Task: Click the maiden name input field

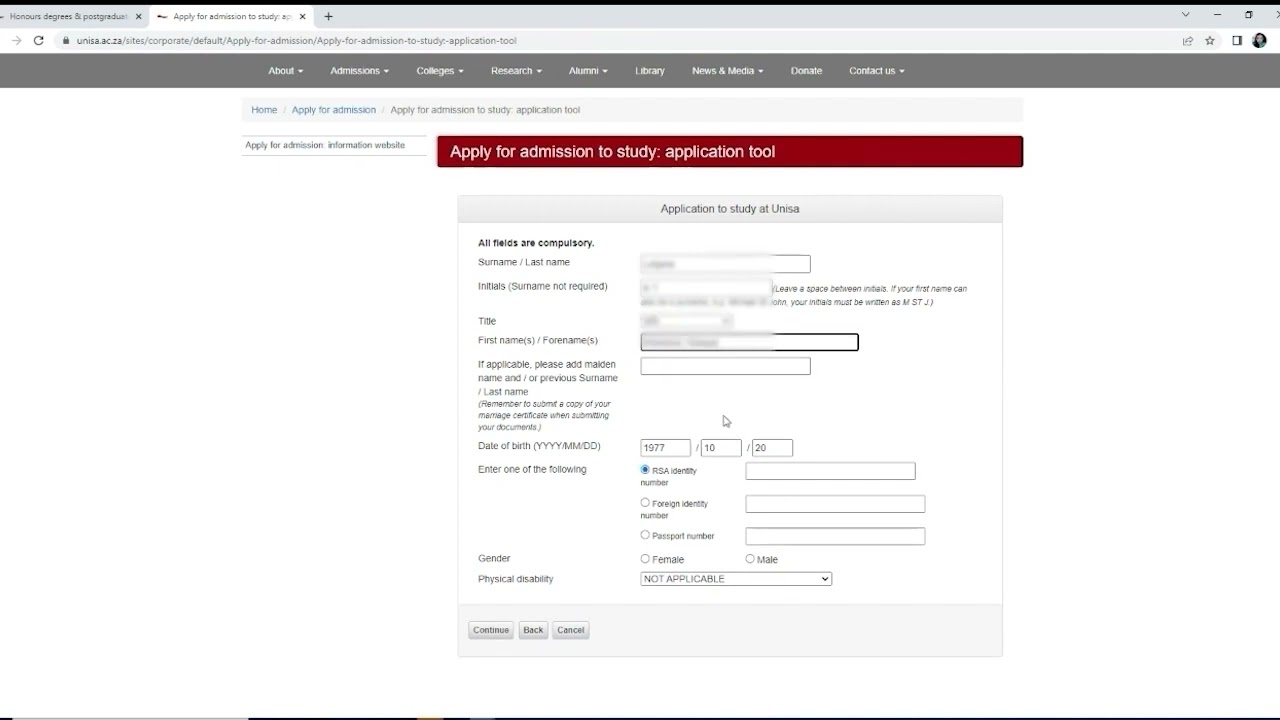Action: coord(725,366)
